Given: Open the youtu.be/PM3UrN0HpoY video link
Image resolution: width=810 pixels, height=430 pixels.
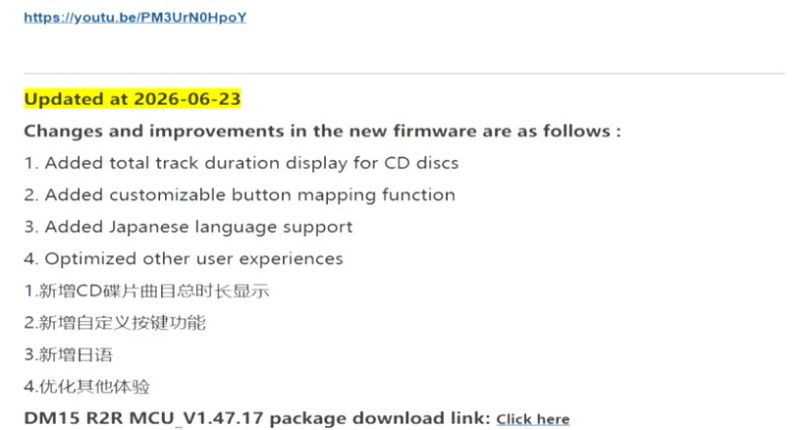Looking at the screenshot, I should point(135,18).
